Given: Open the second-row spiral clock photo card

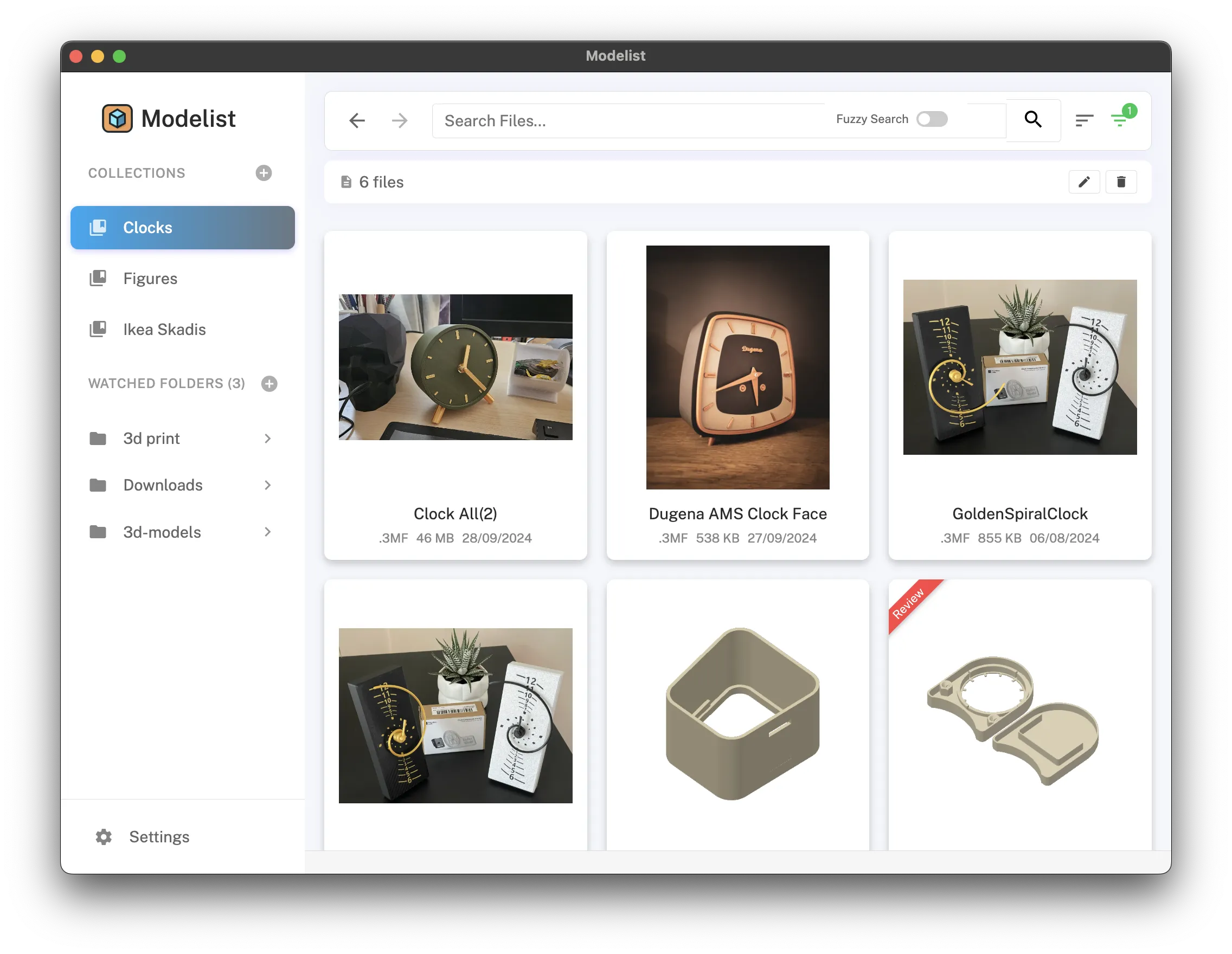Looking at the screenshot, I should pyautogui.click(x=455, y=715).
